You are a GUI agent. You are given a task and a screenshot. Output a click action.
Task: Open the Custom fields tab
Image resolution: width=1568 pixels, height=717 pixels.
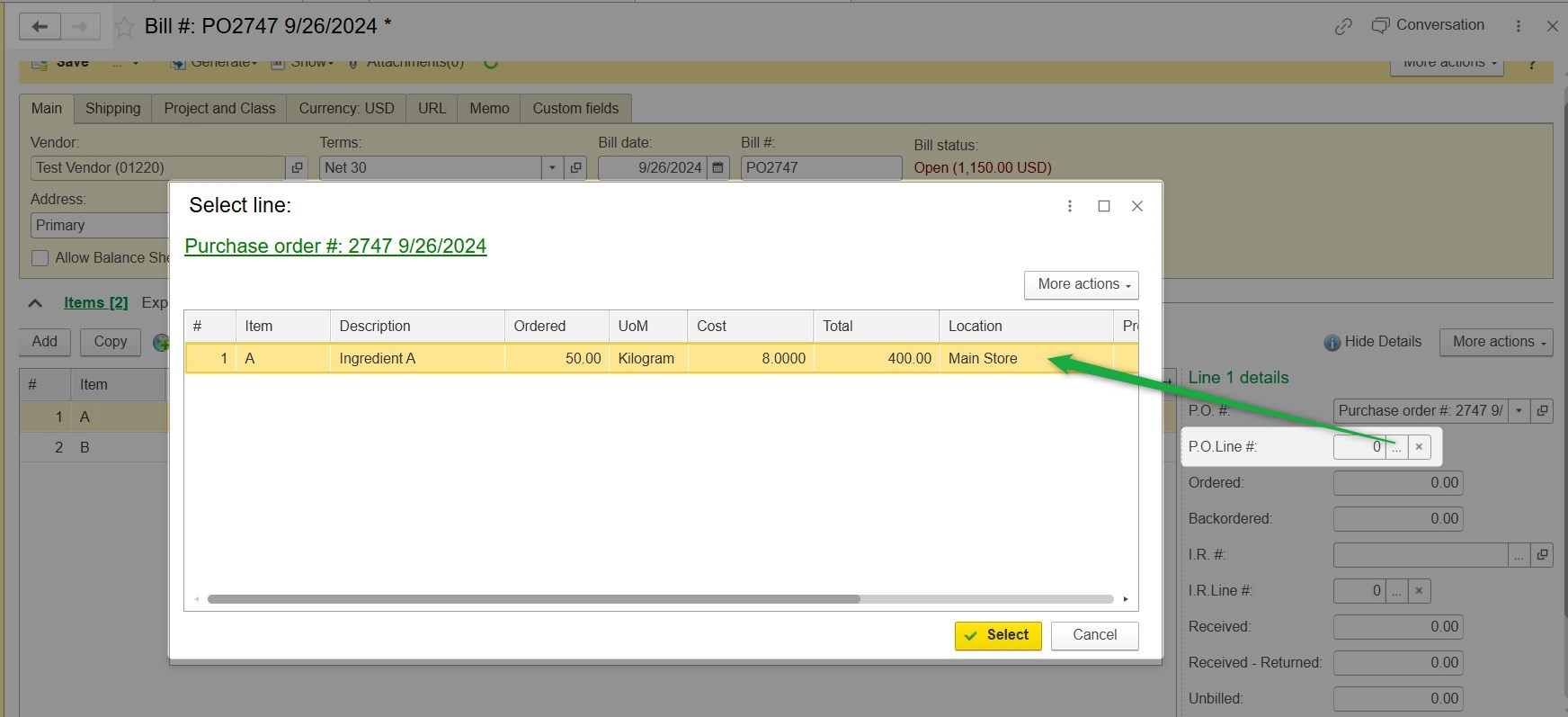[575, 108]
